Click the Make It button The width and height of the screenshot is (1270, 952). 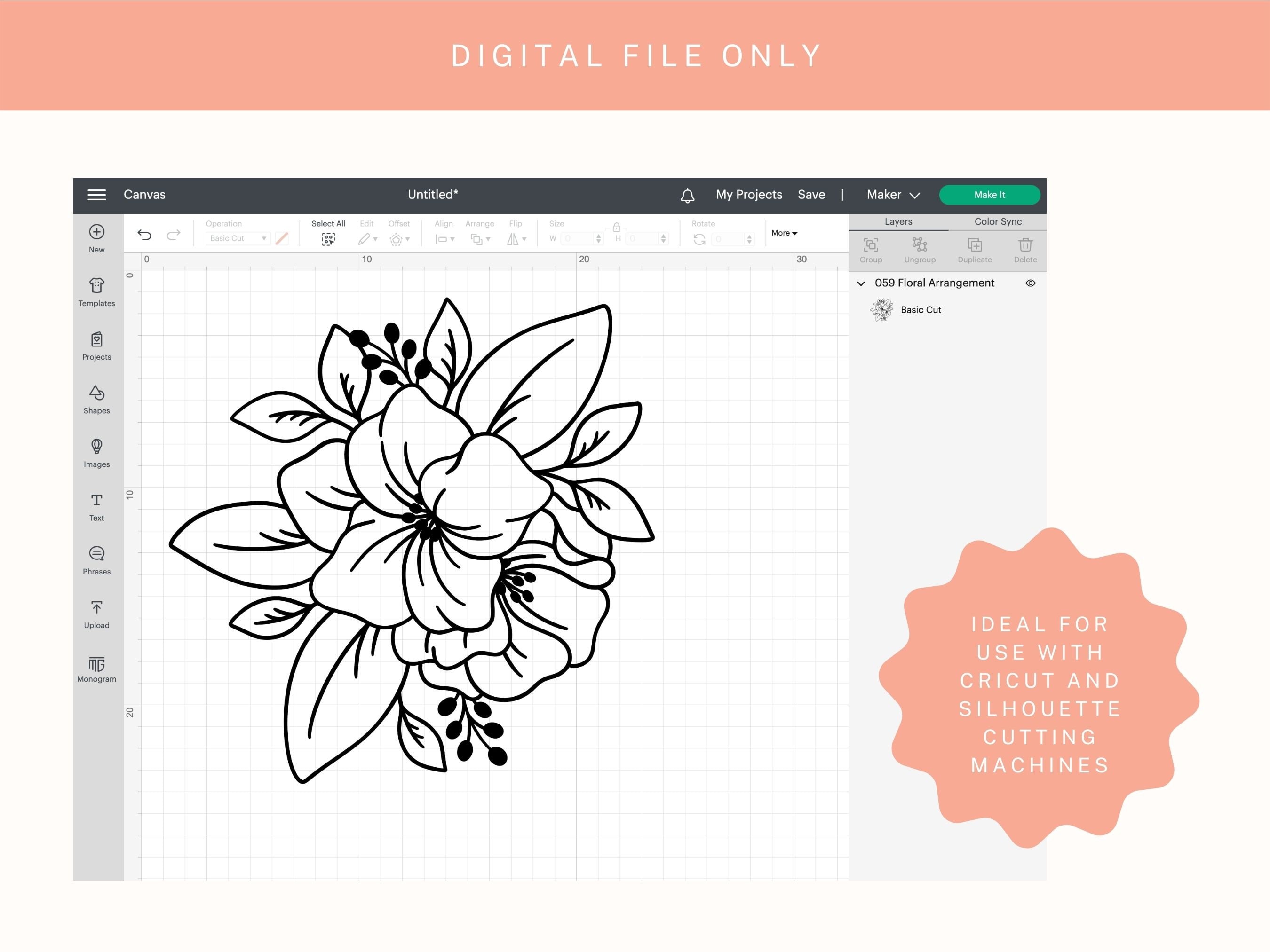(x=989, y=195)
